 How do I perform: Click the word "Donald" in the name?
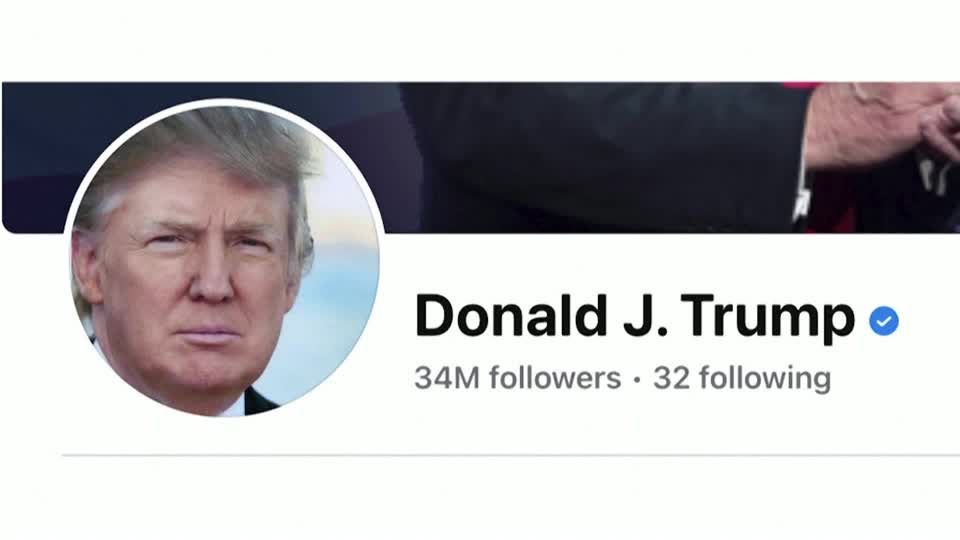point(511,315)
